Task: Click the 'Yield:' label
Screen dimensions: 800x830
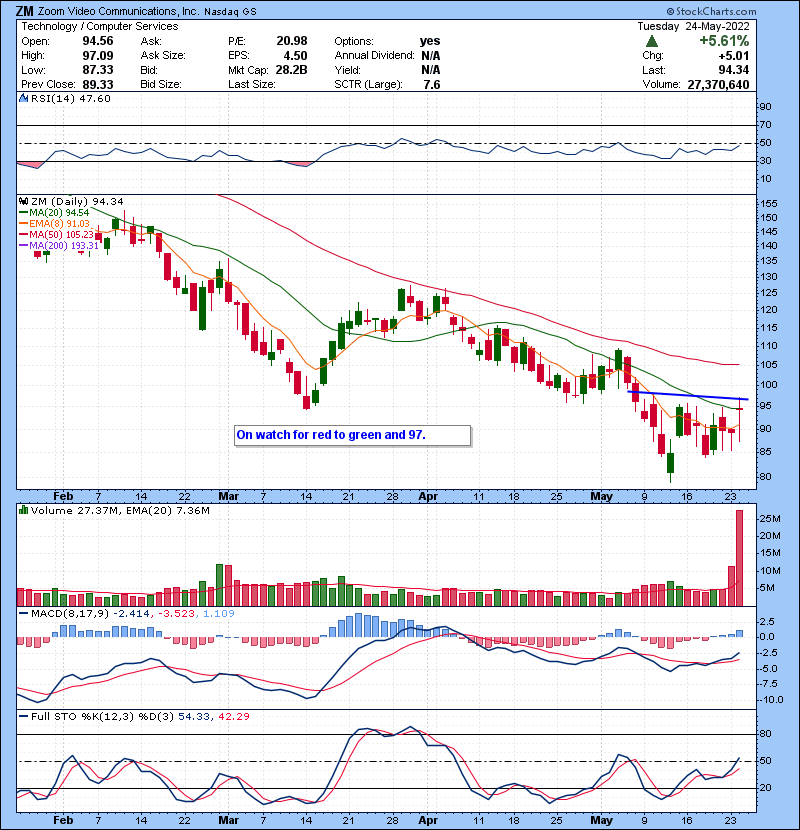Action: (347, 70)
